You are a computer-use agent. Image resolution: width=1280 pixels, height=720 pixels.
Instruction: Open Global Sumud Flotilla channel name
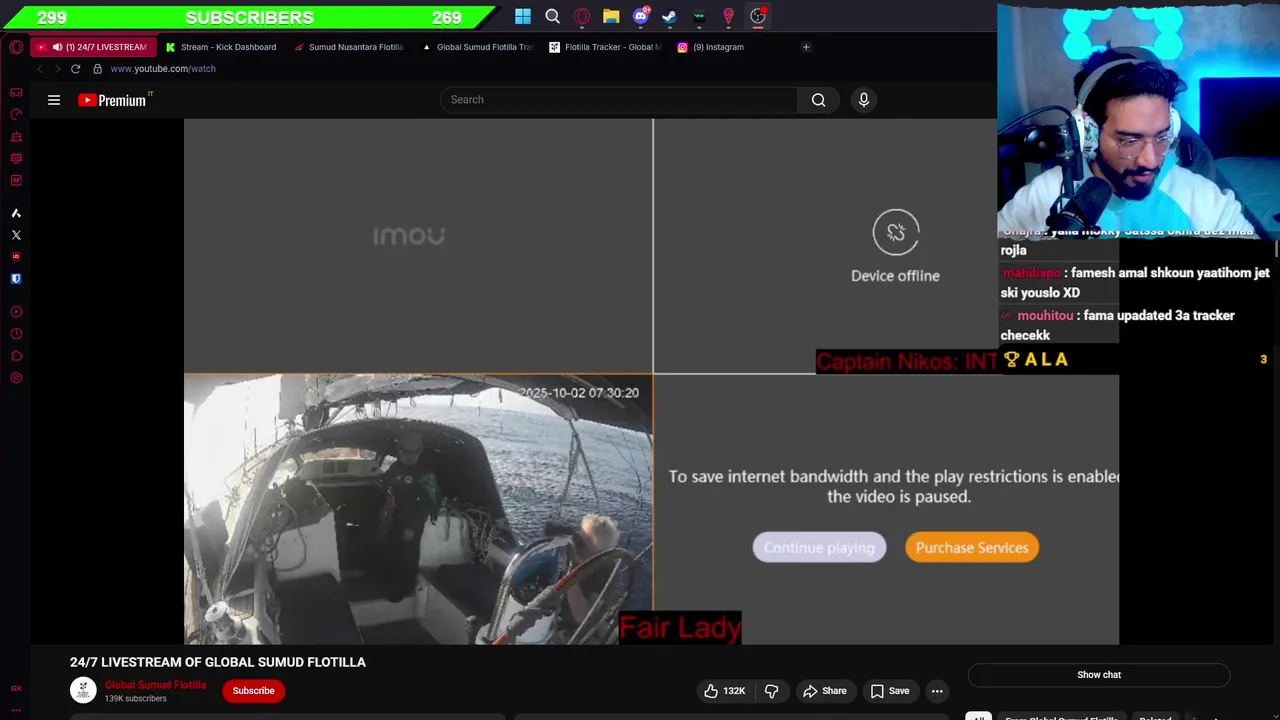(x=155, y=685)
